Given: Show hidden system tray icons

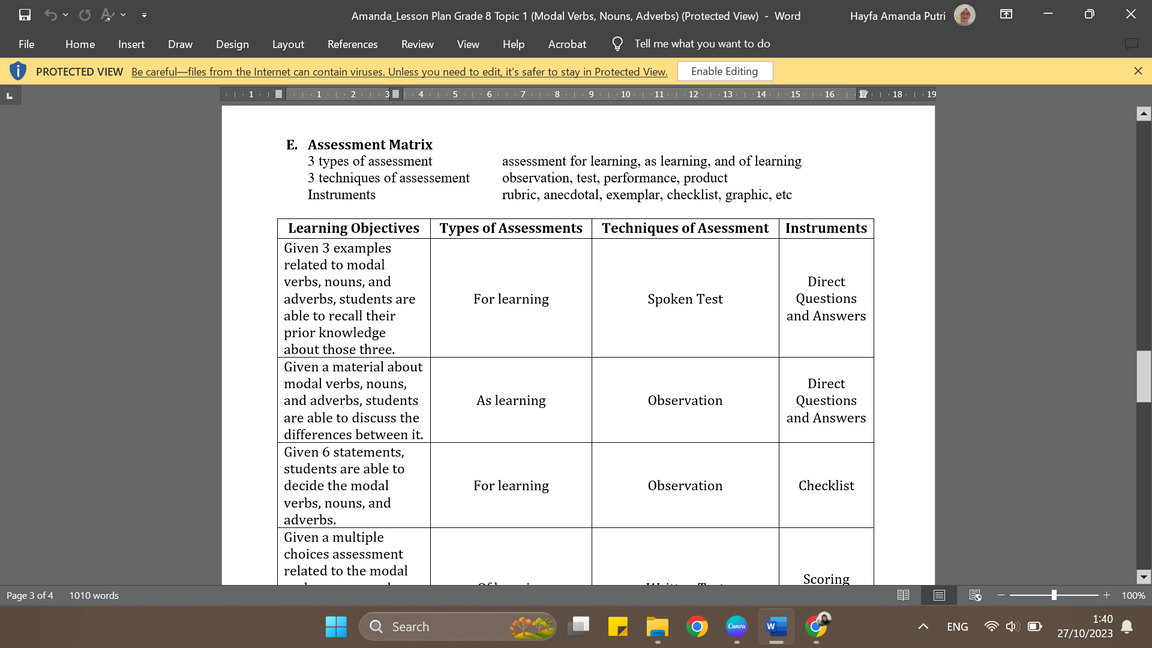Looking at the screenshot, I should [923, 627].
